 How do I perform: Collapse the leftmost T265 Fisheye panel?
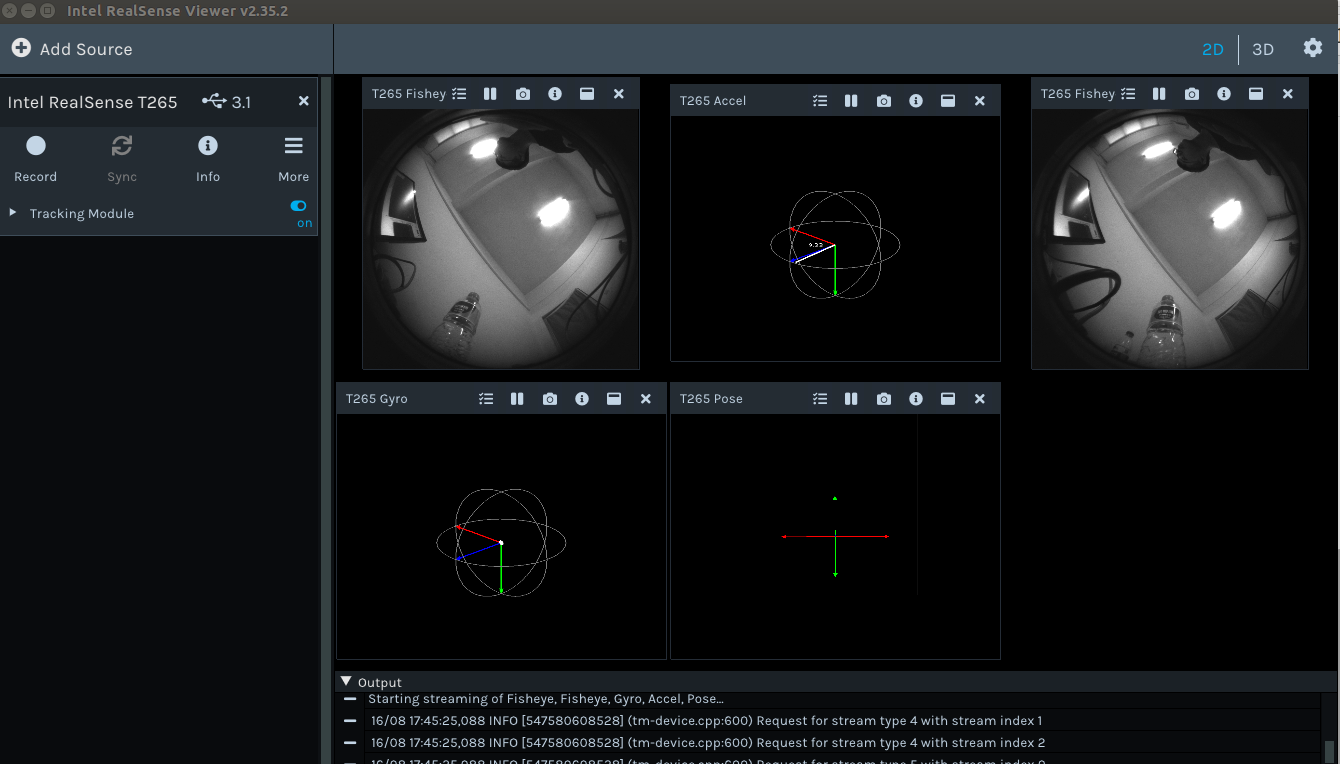587,94
